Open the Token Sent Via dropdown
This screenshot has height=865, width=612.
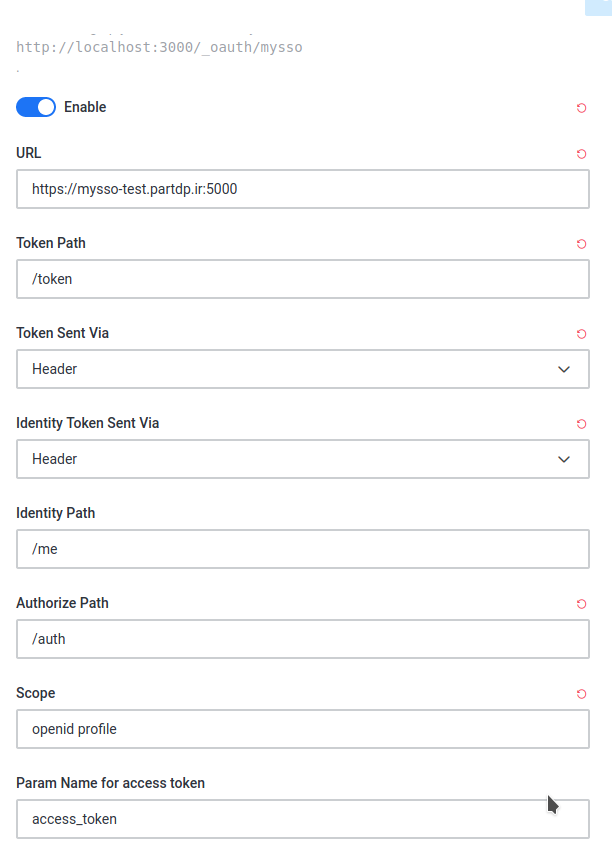300,369
